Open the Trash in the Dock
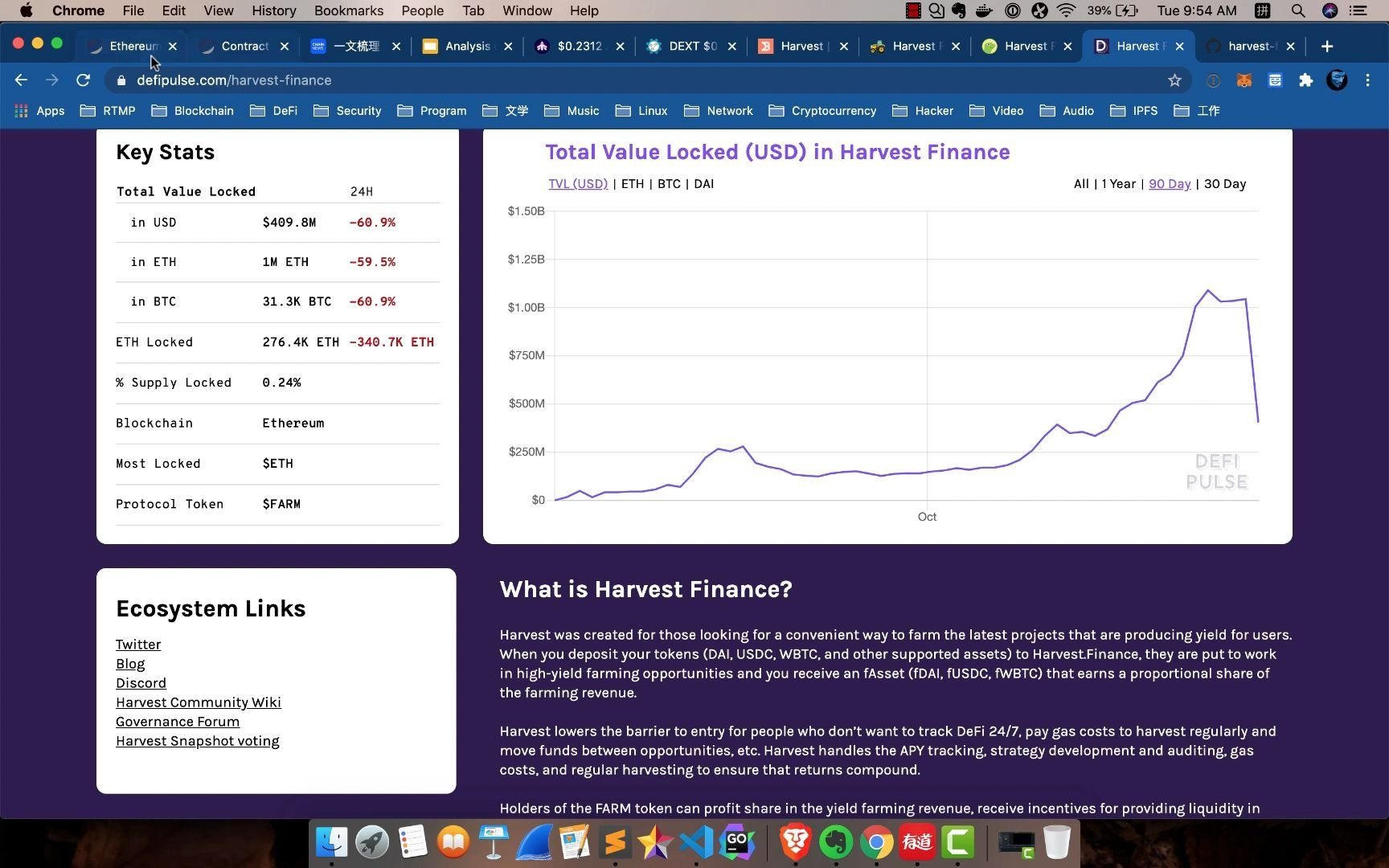The image size is (1389, 868). 1057,842
